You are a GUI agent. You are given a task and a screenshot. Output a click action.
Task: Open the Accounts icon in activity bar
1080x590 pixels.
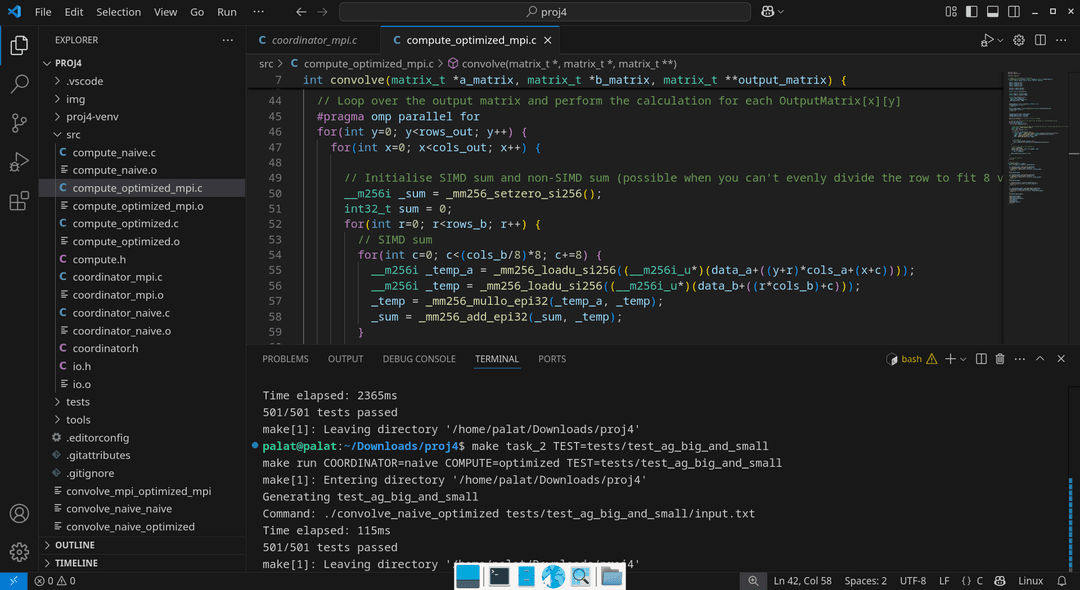(19, 514)
